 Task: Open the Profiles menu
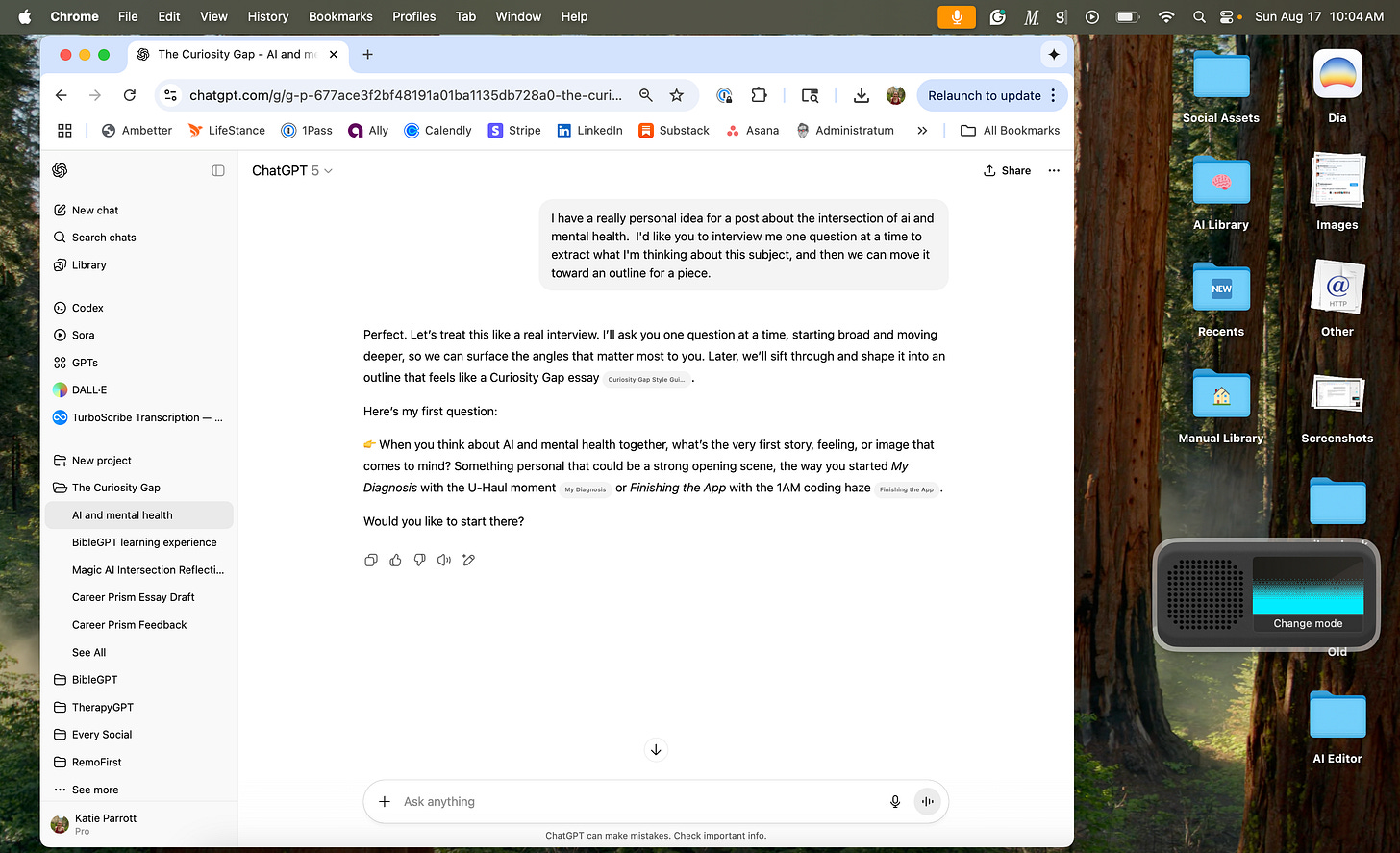pyautogui.click(x=414, y=16)
